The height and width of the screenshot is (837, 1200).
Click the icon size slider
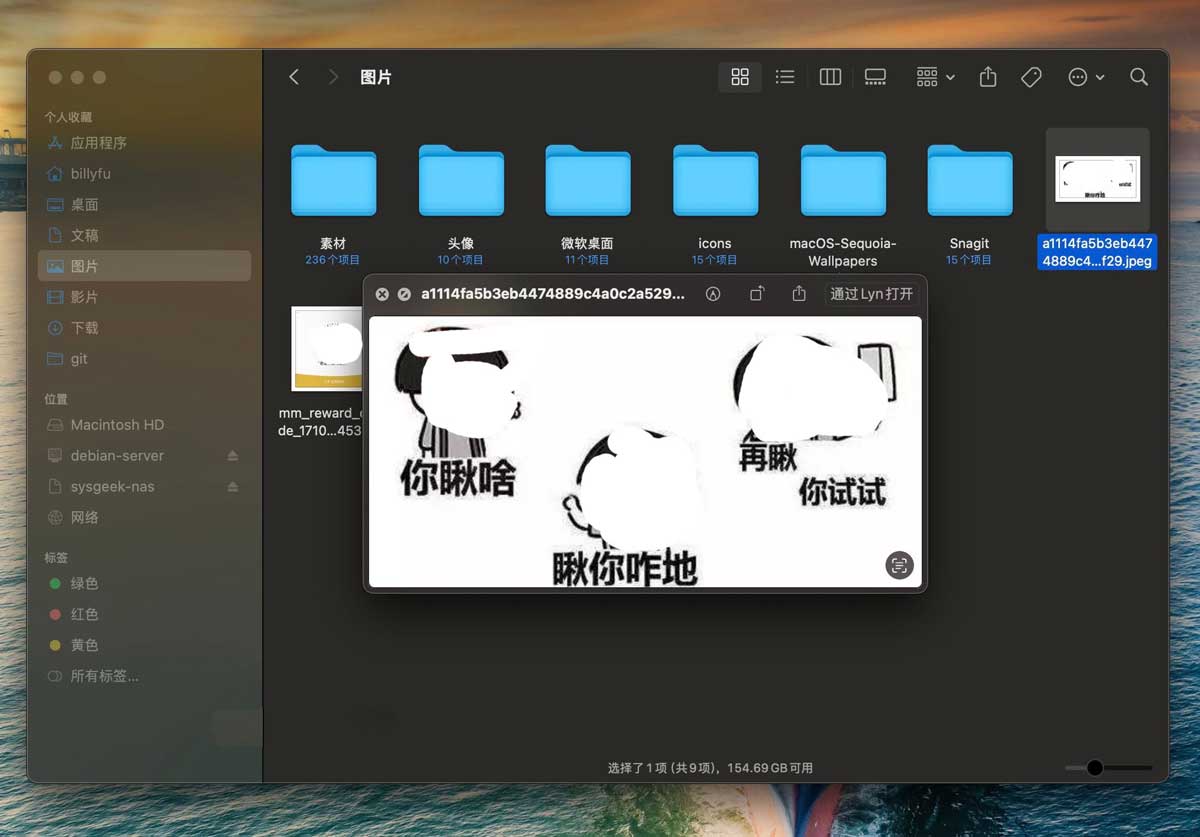[x=1095, y=768]
